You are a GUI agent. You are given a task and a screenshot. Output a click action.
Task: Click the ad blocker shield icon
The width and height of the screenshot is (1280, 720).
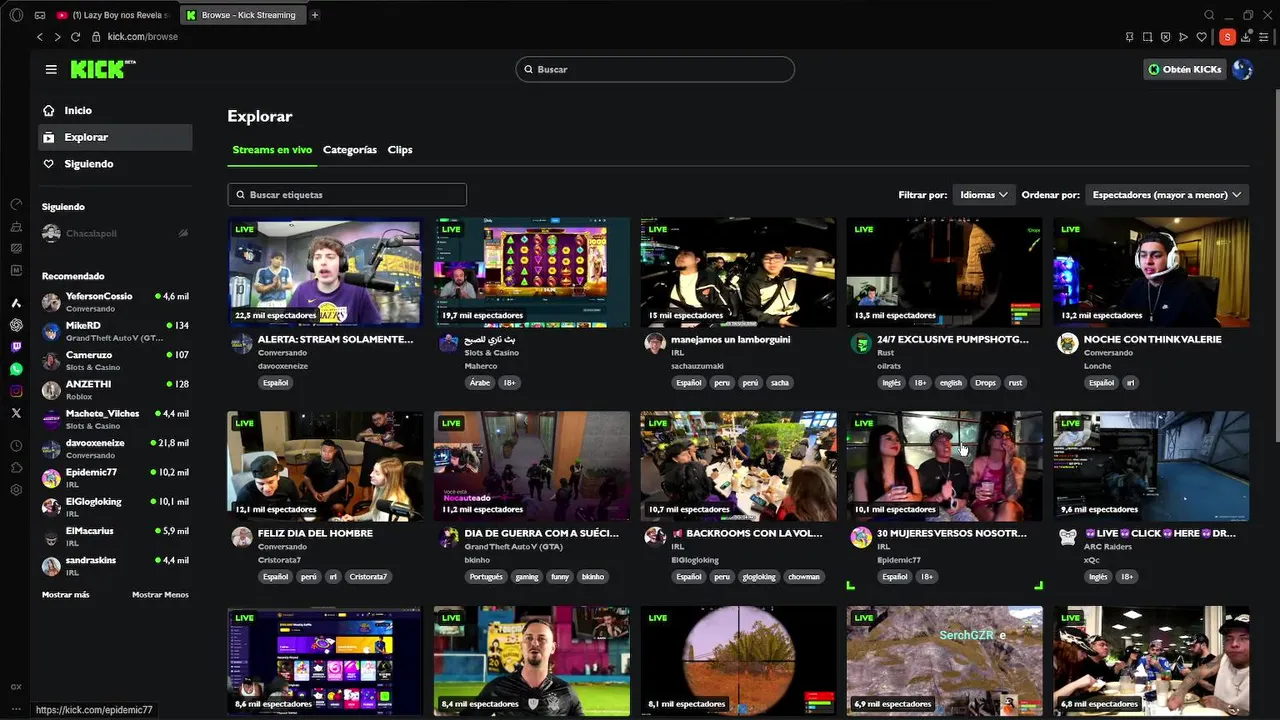1165,37
